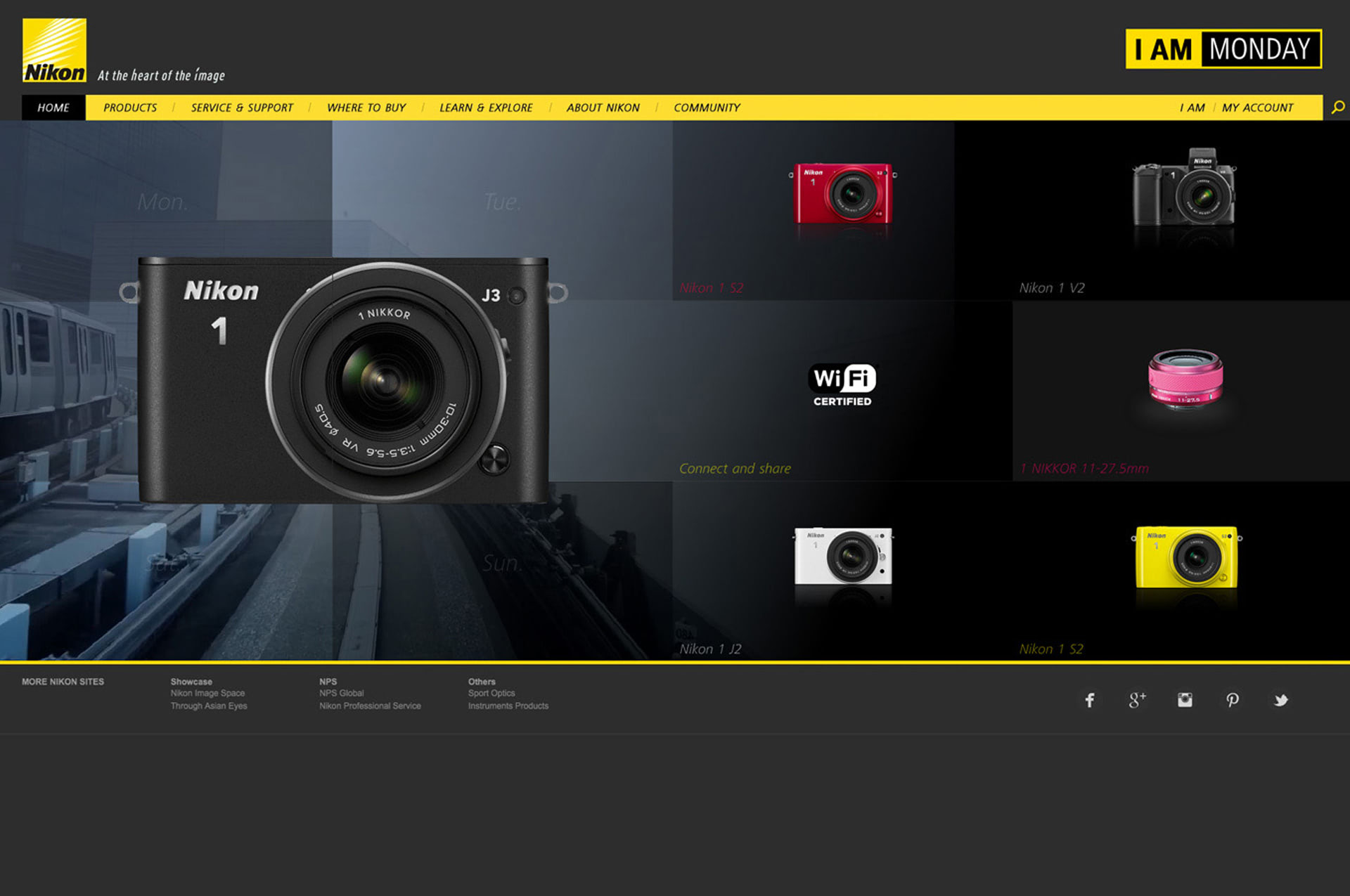
Task: Click At the heart of the image tagline
Action: click(x=161, y=75)
